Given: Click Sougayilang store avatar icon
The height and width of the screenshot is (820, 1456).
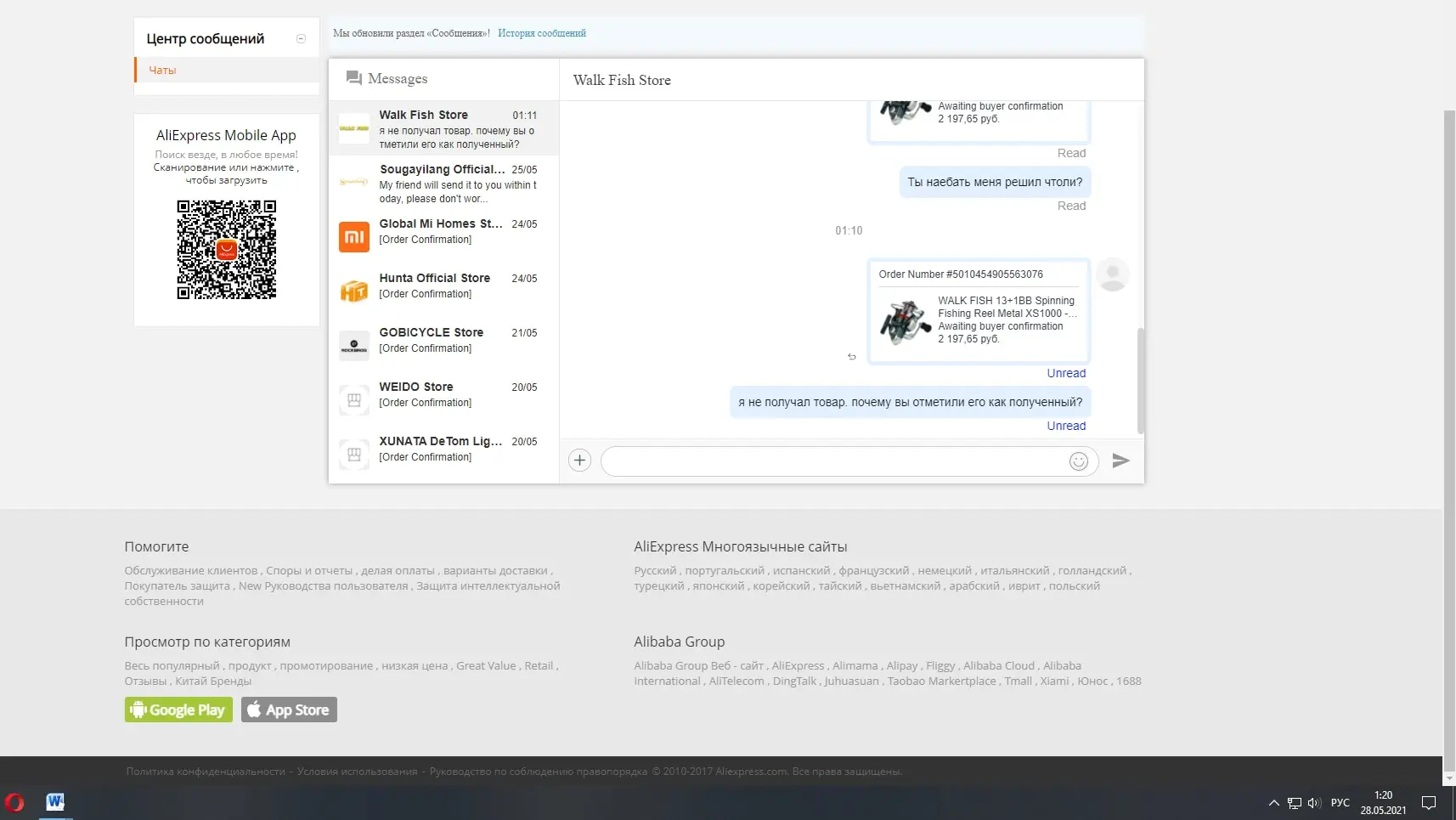Looking at the screenshot, I should tap(354, 183).
